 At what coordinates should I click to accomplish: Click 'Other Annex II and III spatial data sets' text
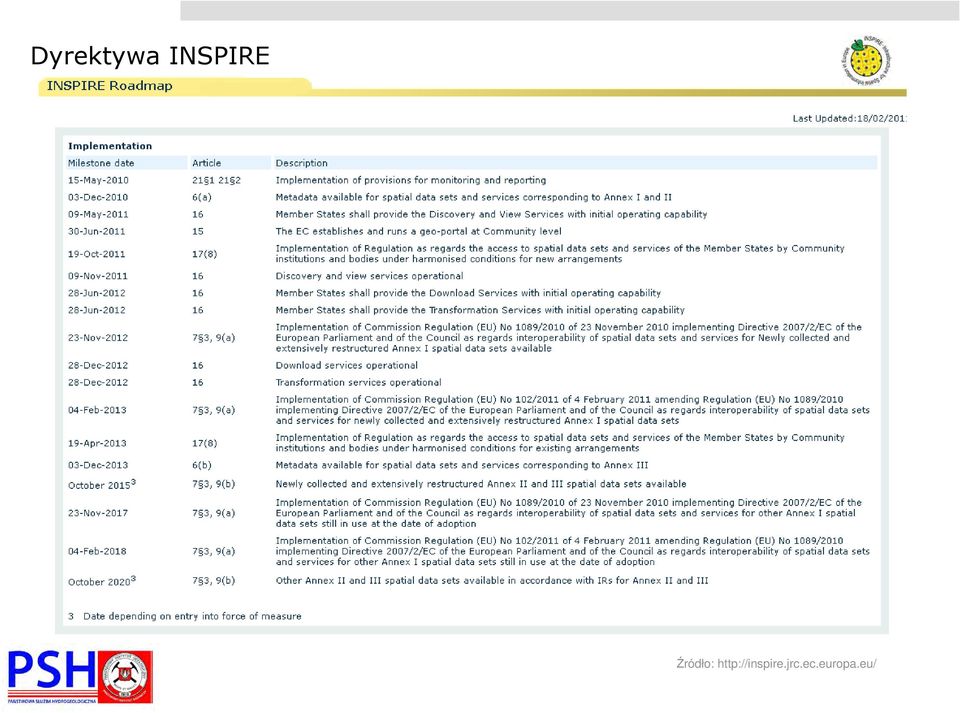pyautogui.click(x=492, y=581)
